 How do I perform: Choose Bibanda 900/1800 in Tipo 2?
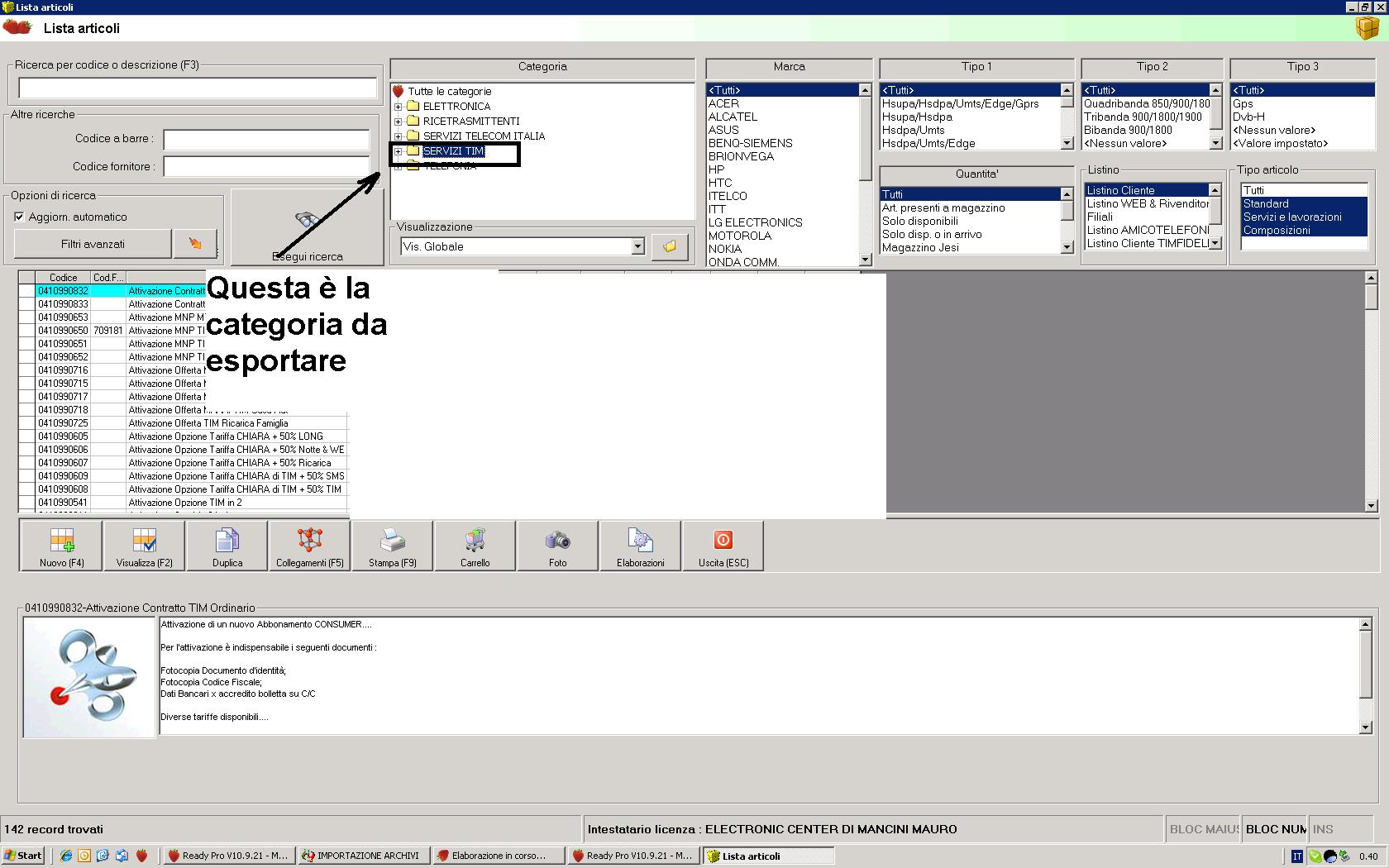1128,130
